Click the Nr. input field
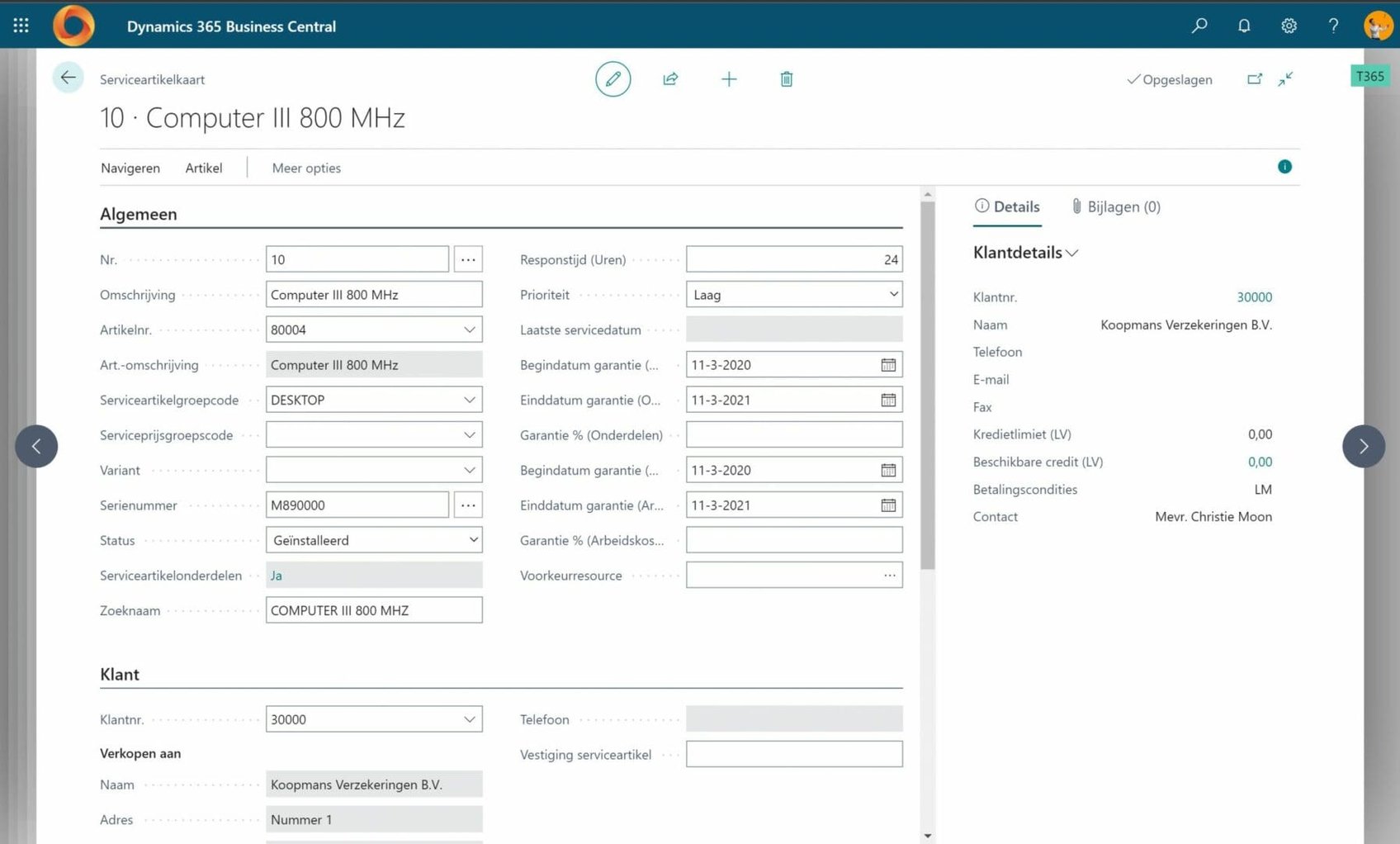Viewport: 1400px width, 844px height. point(357,259)
